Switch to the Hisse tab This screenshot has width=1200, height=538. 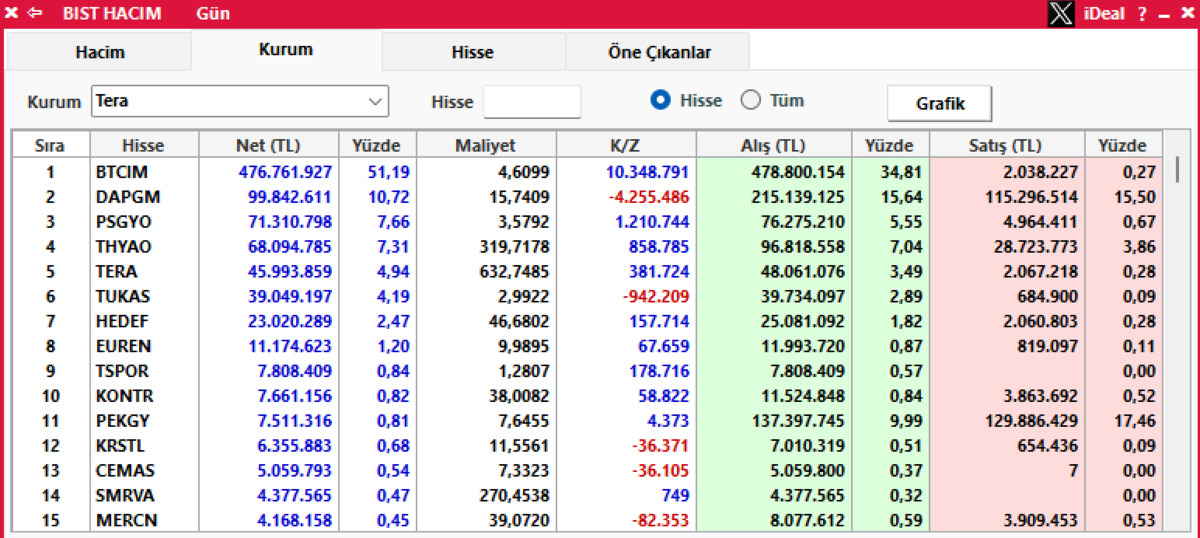473,52
